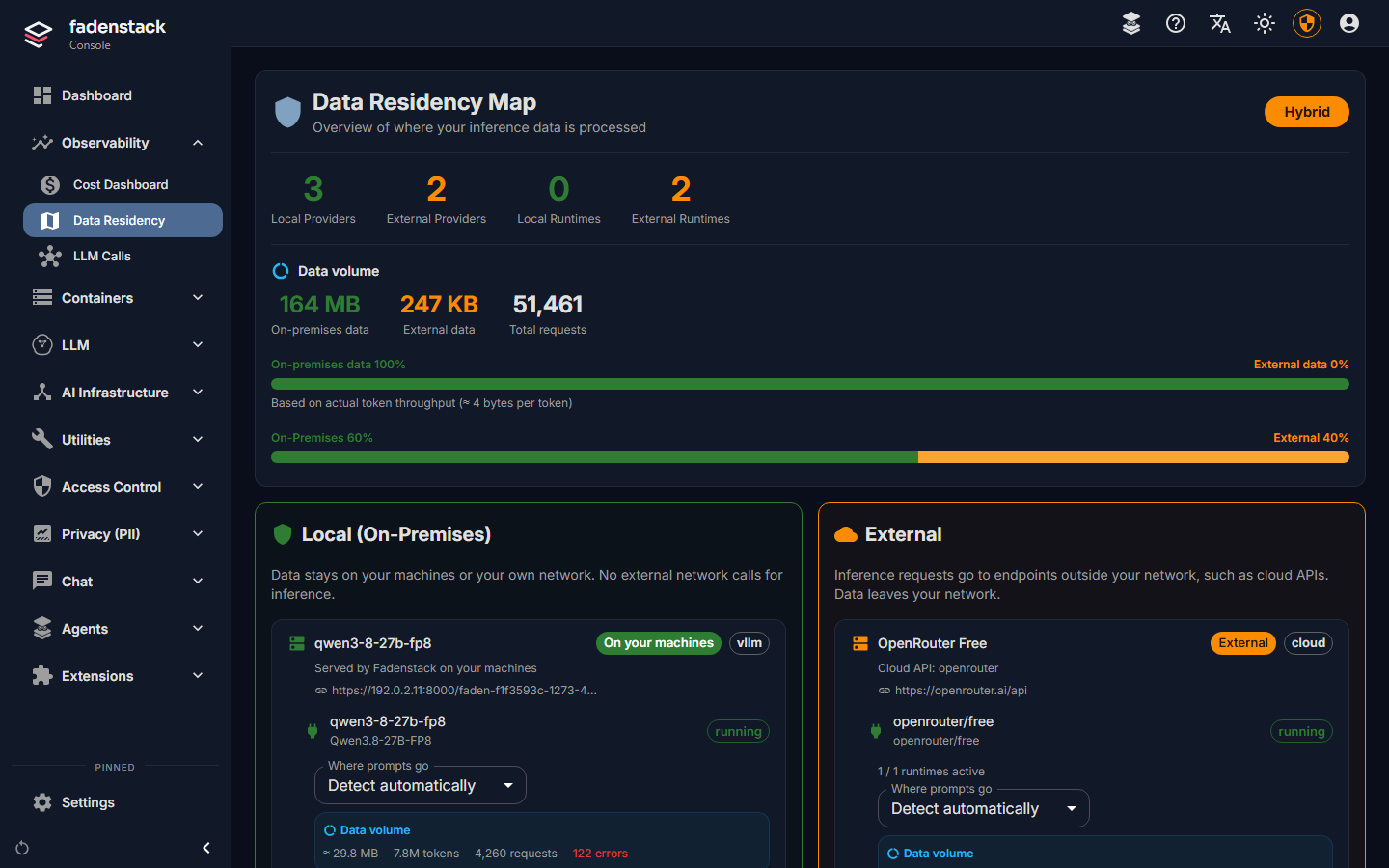Click the Containers storage icon

42,298
